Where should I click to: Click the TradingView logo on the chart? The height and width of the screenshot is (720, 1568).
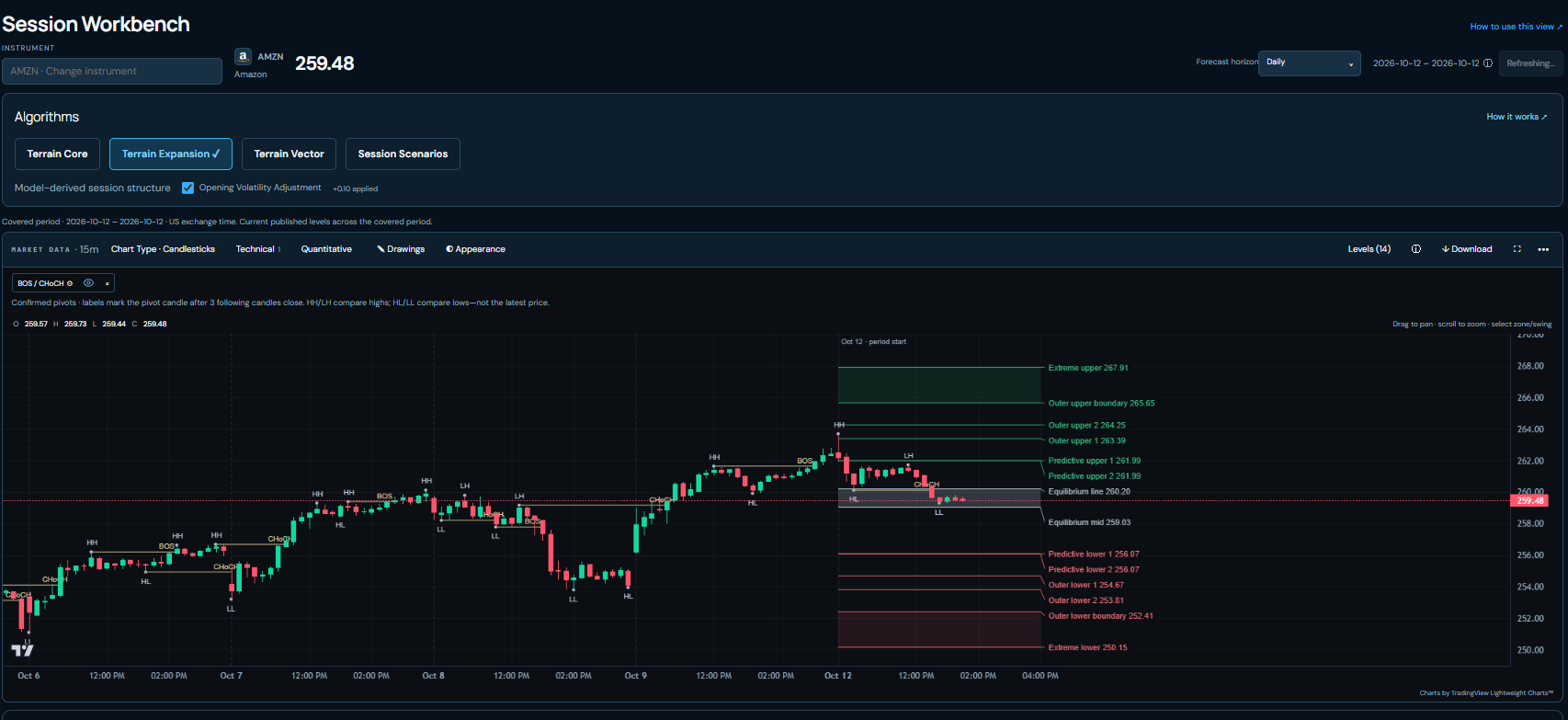tap(22, 650)
